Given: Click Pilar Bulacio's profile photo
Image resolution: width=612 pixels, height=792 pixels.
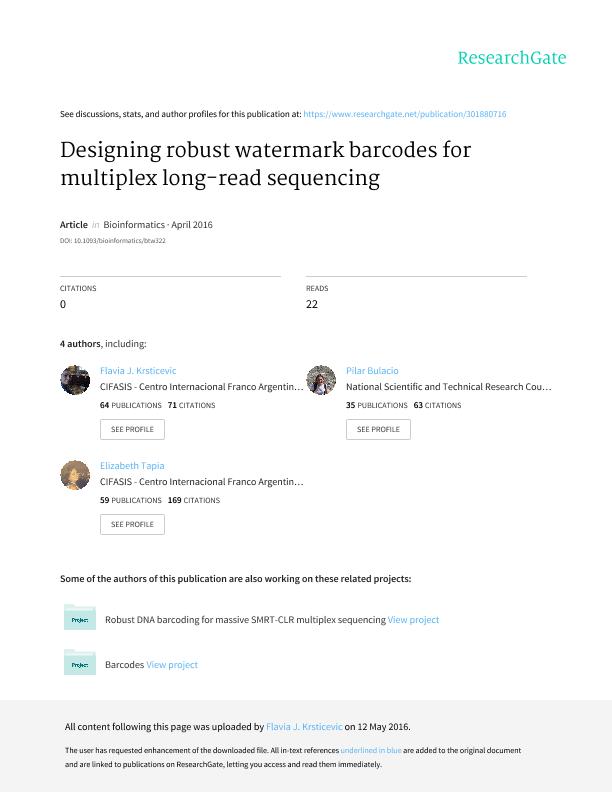Looking at the screenshot, I should tap(321, 380).
